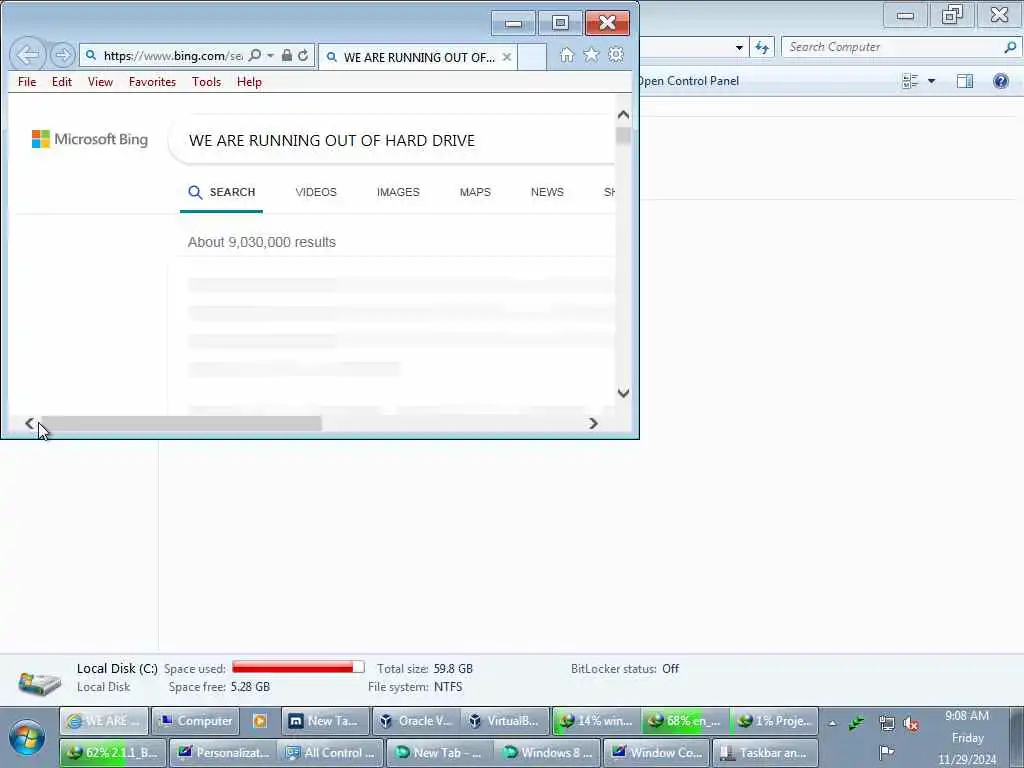Image resolution: width=1024 pixels, height=768 pixels.
Task: Click the Search Computer magnifier icon
Action: 1010,47
